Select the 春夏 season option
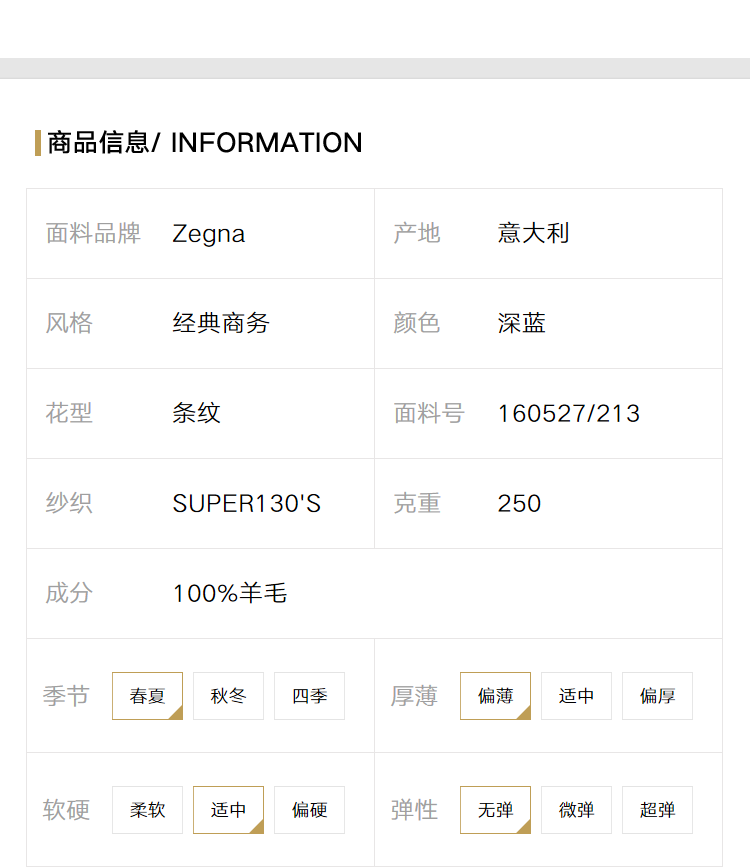 click(x=147, y=696)
